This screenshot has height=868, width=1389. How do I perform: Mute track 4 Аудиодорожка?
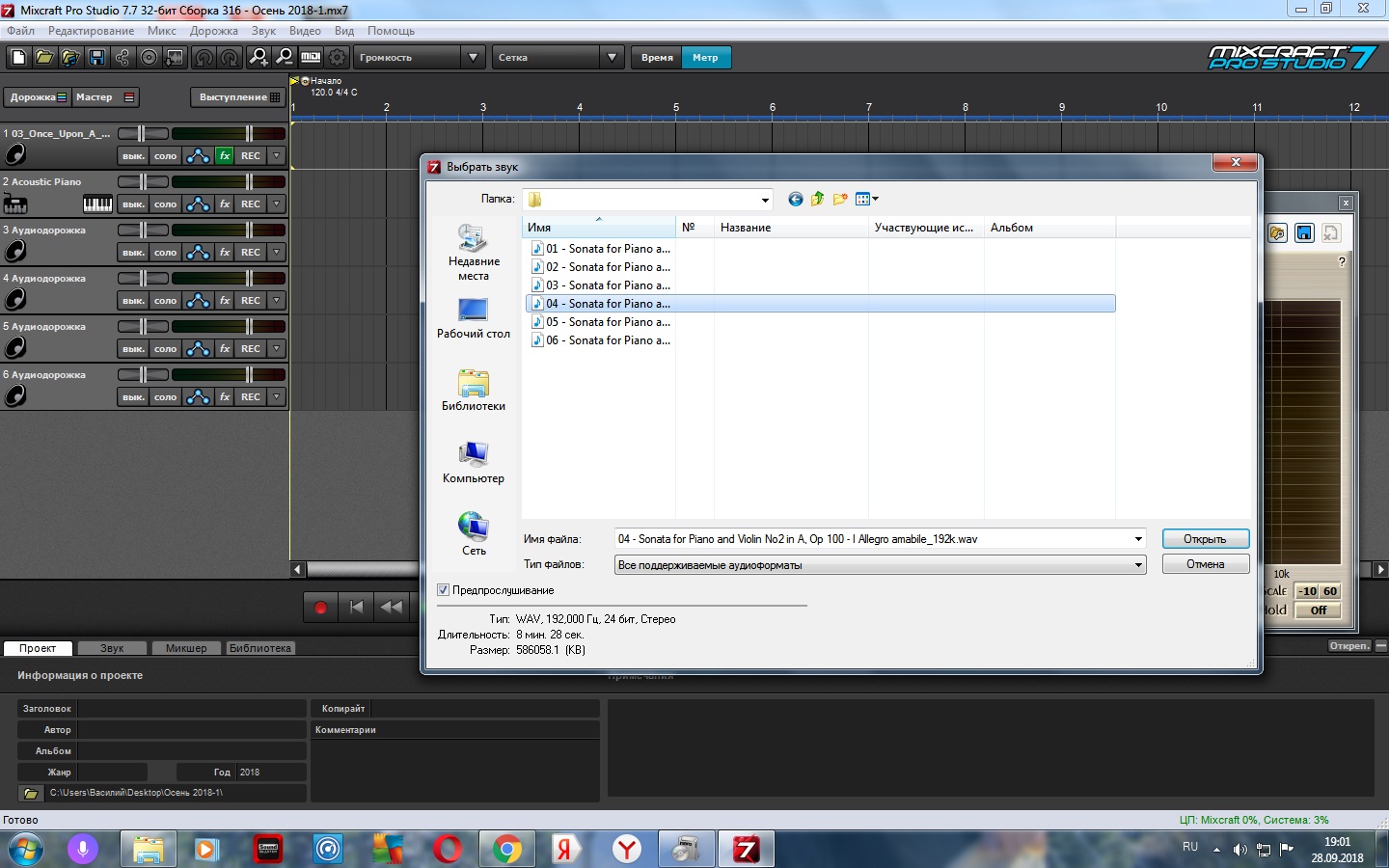133,300
